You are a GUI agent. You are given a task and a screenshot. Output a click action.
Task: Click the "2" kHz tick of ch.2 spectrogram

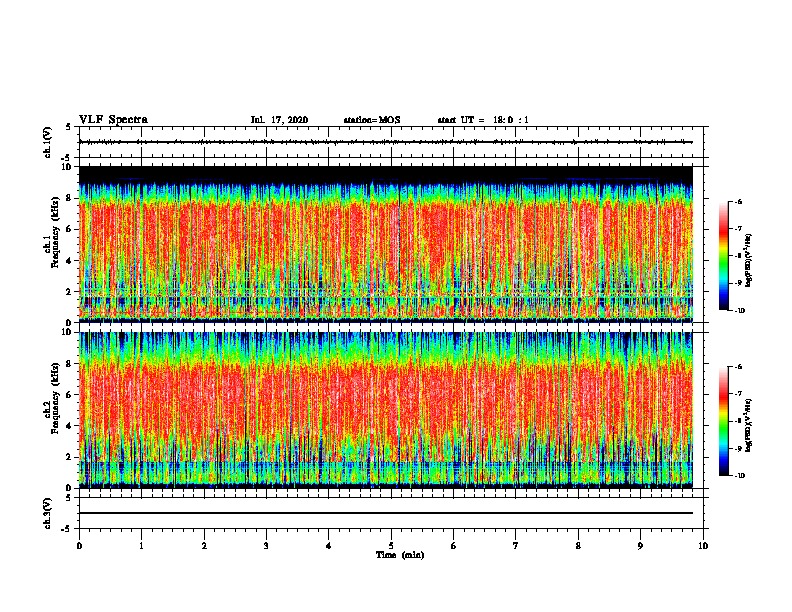point(69,457)
